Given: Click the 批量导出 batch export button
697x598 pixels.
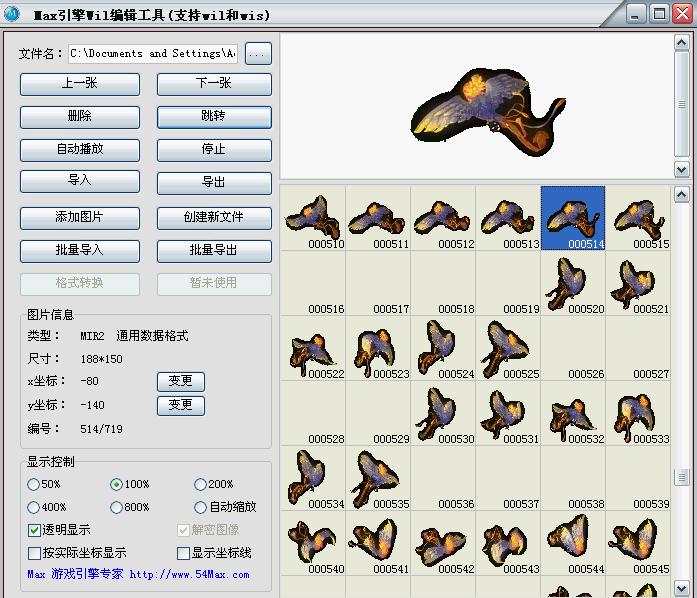Looking at the screenshot, I should point(214,250).
